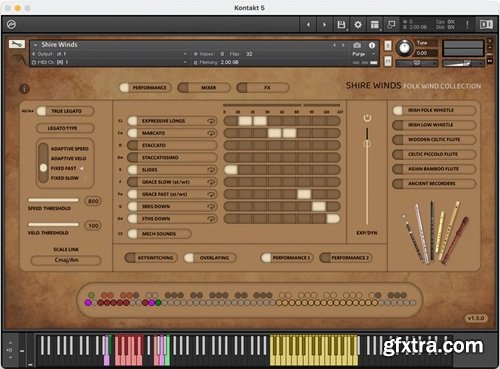Image resolution: width=500 pixels, height=369 pixels.
Task: Click the version label v1.5.0
Action: [476, 318]
